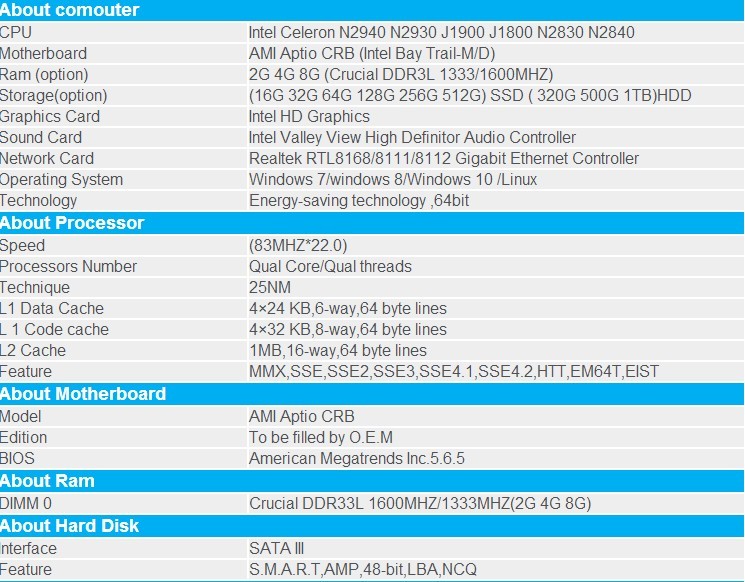Click the 'Intel HD Graphics' value
Viewport: 745px width, 582px height.
coord(309,117)
